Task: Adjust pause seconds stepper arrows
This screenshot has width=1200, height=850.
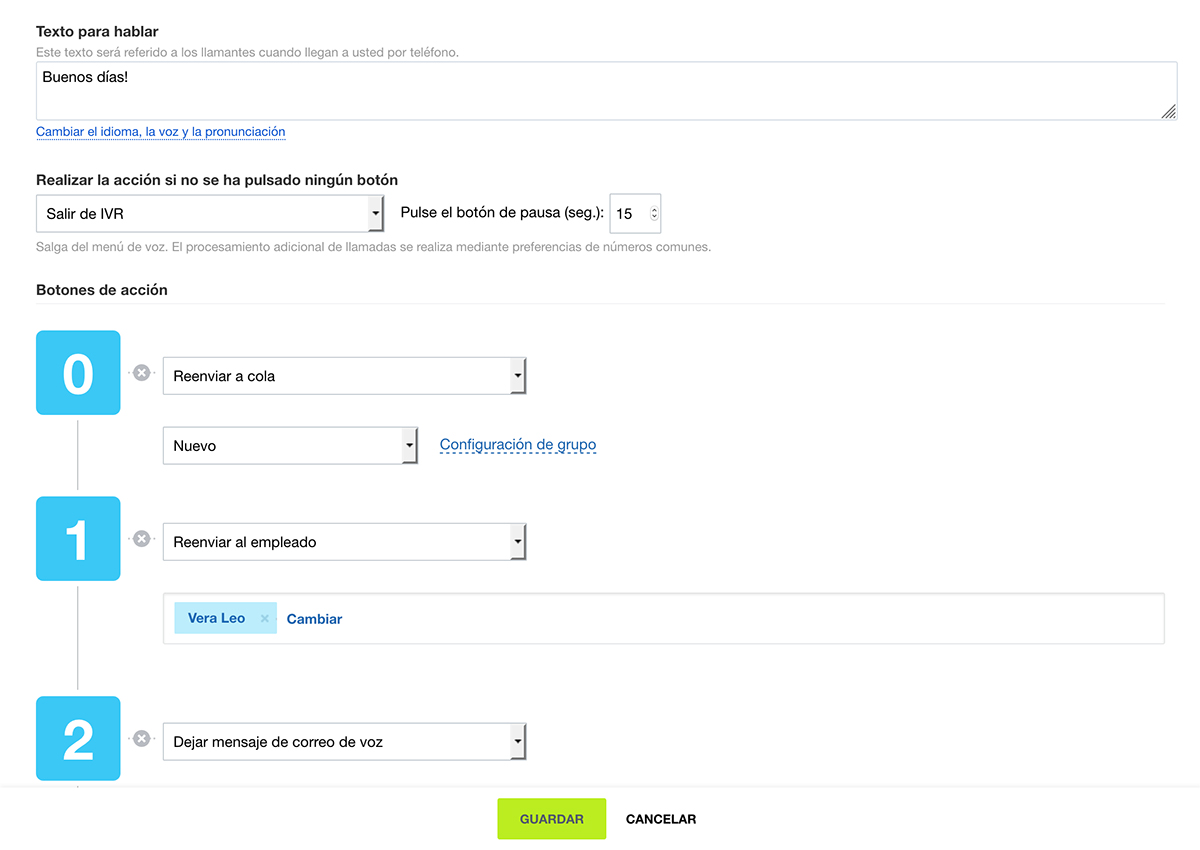Action: point(654,214)
